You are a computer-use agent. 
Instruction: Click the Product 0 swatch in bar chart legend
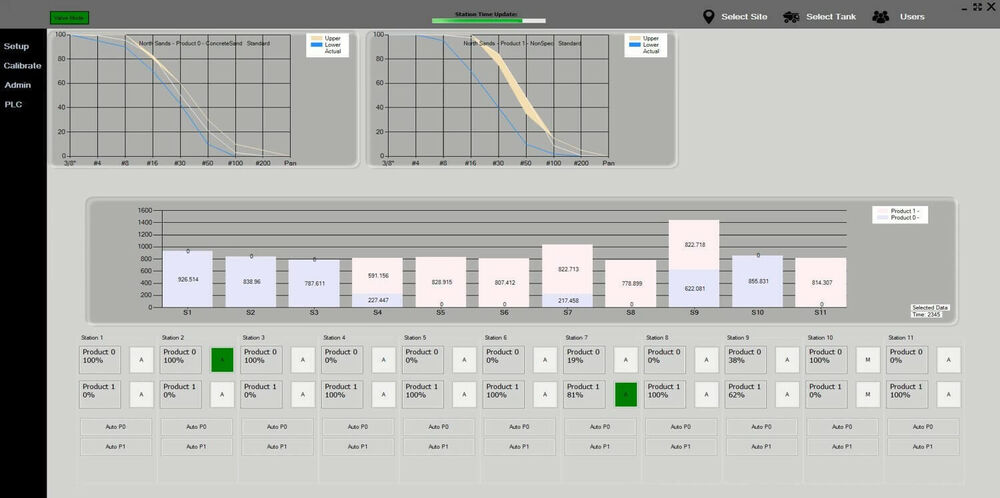(x=882, y=217)
